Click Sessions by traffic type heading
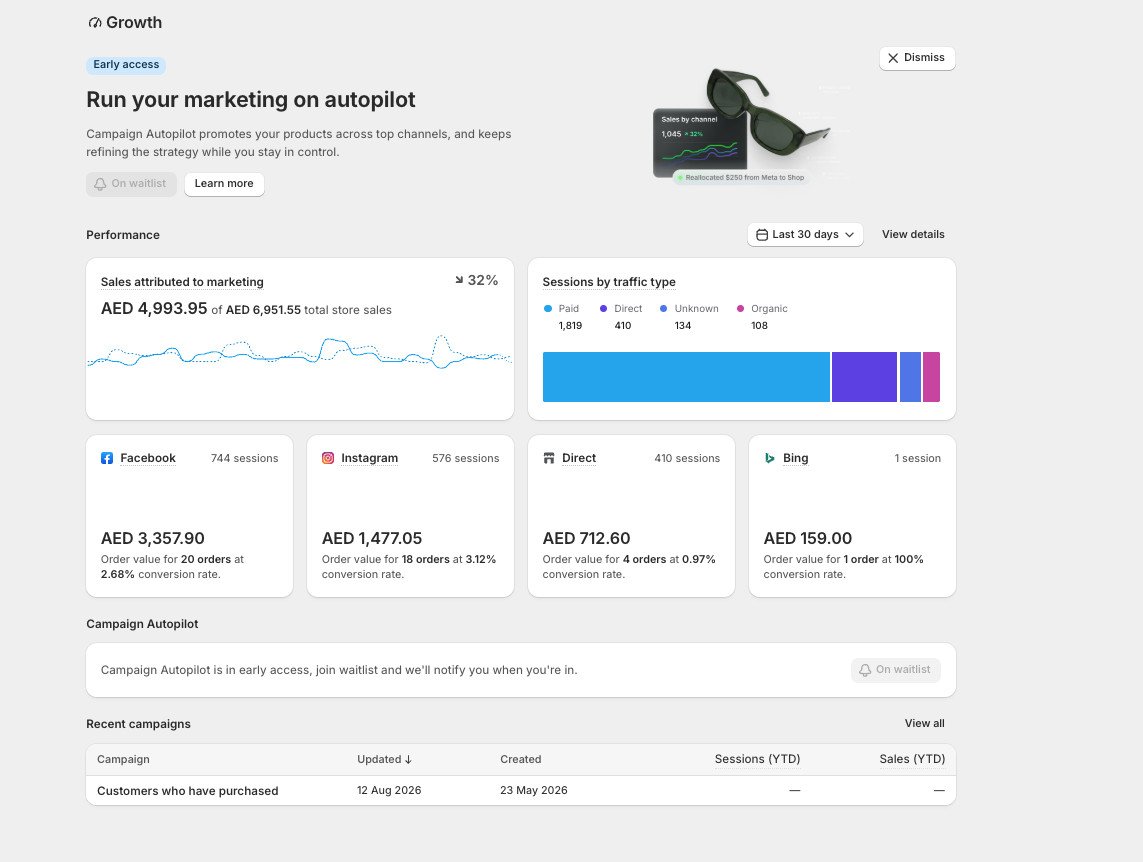The width and height of the screenshot is (1143, 862). point(609,282)
